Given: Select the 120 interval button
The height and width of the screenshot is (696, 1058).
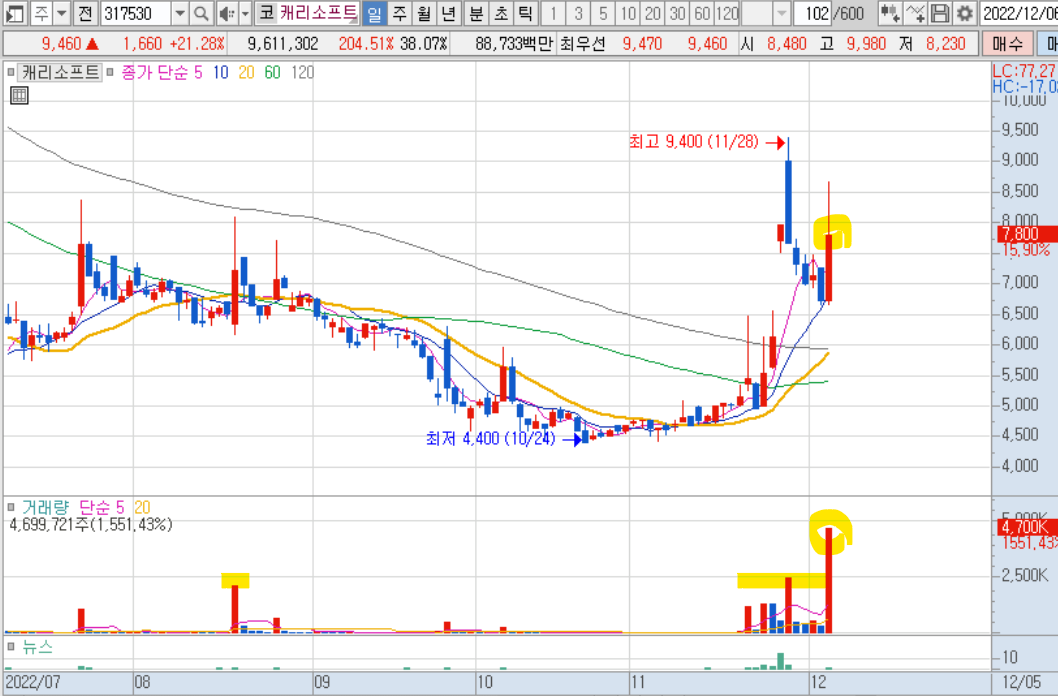Looking at the screenshot, I should 727,13.
